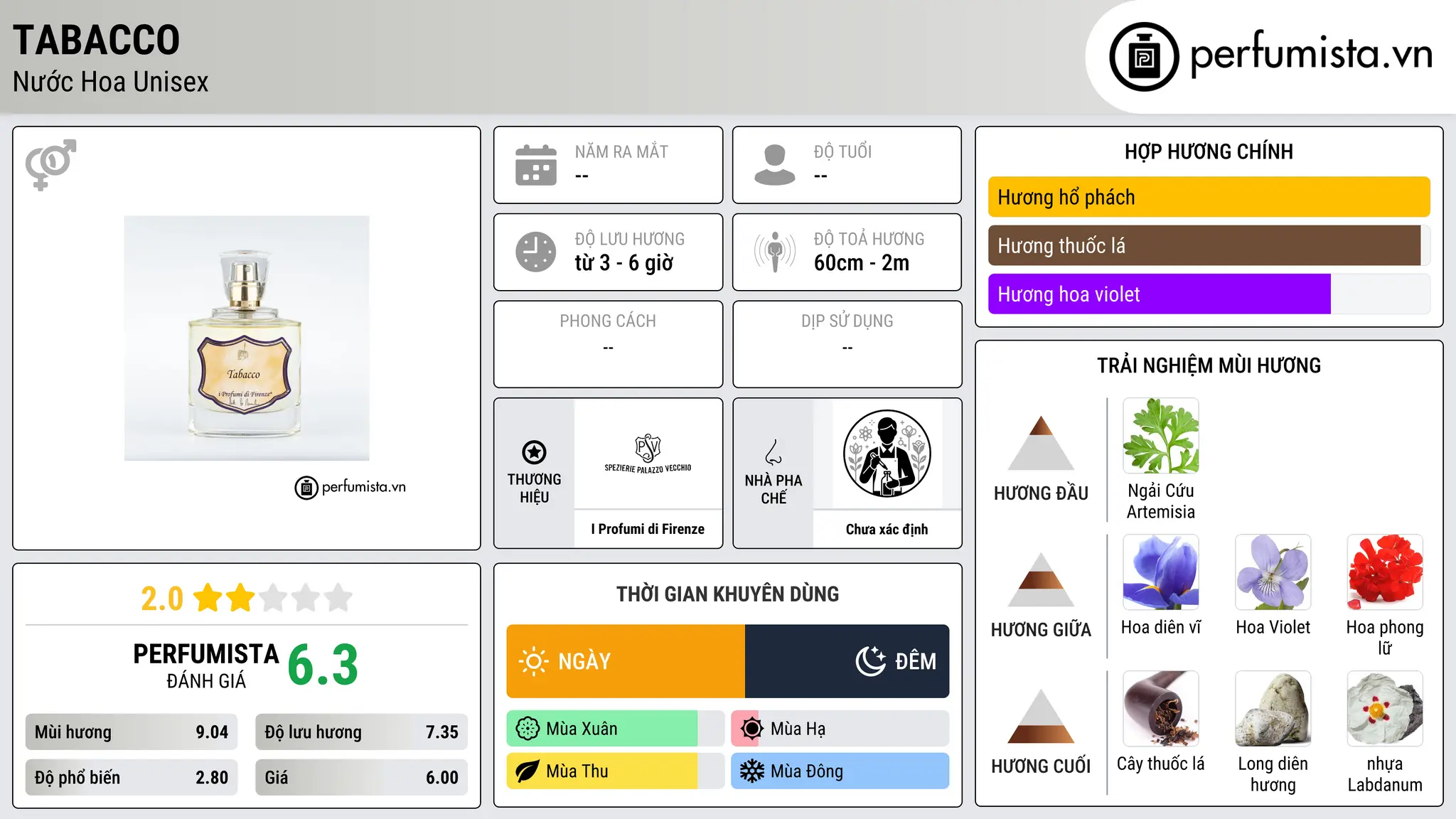Viewport: 1456px width, 819px height.
Task: Click the sun icon beside Mùa Hạ
Action: pyautogui.click(x=751, y=729)
